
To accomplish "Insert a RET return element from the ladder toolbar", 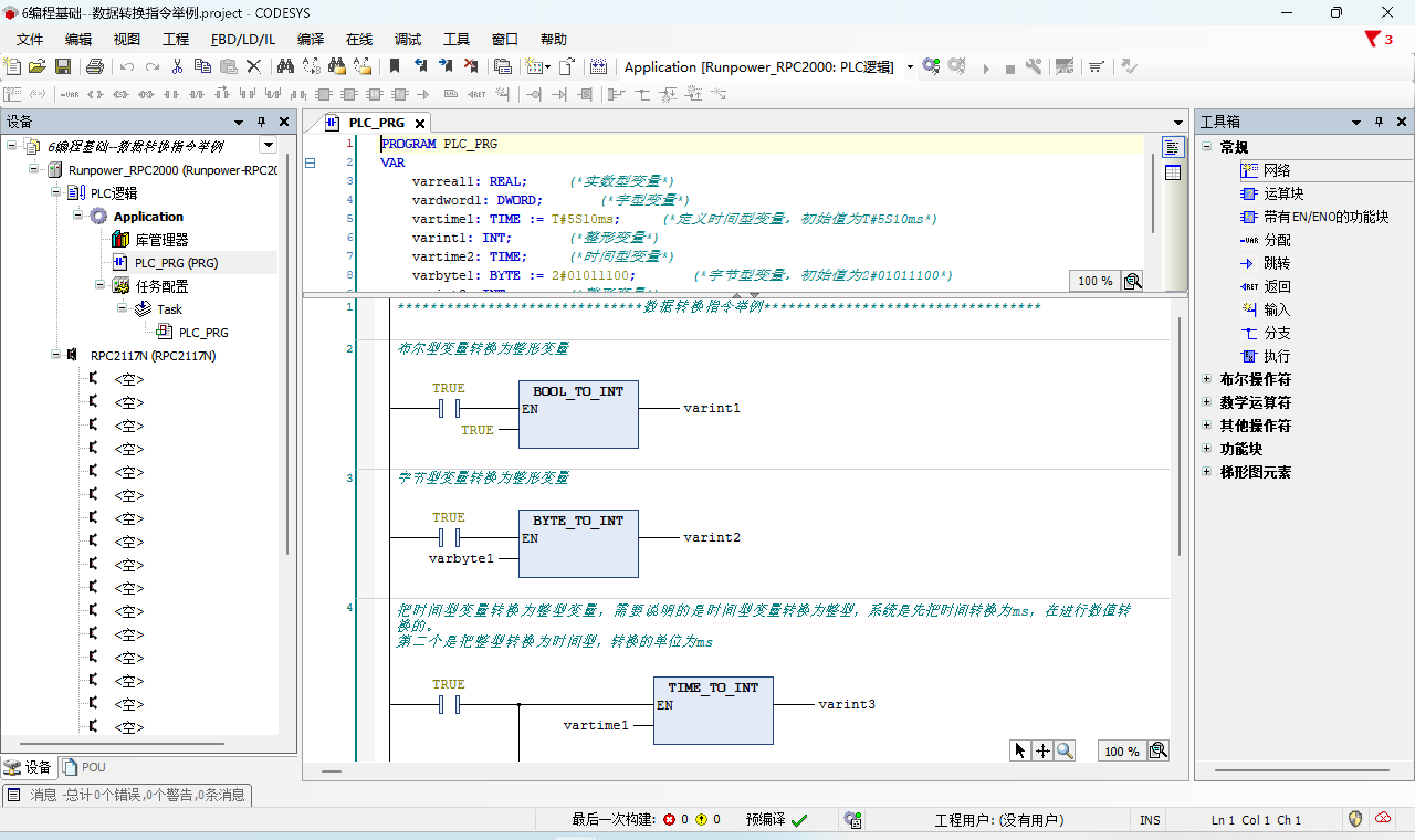I will tap(476, 95).
